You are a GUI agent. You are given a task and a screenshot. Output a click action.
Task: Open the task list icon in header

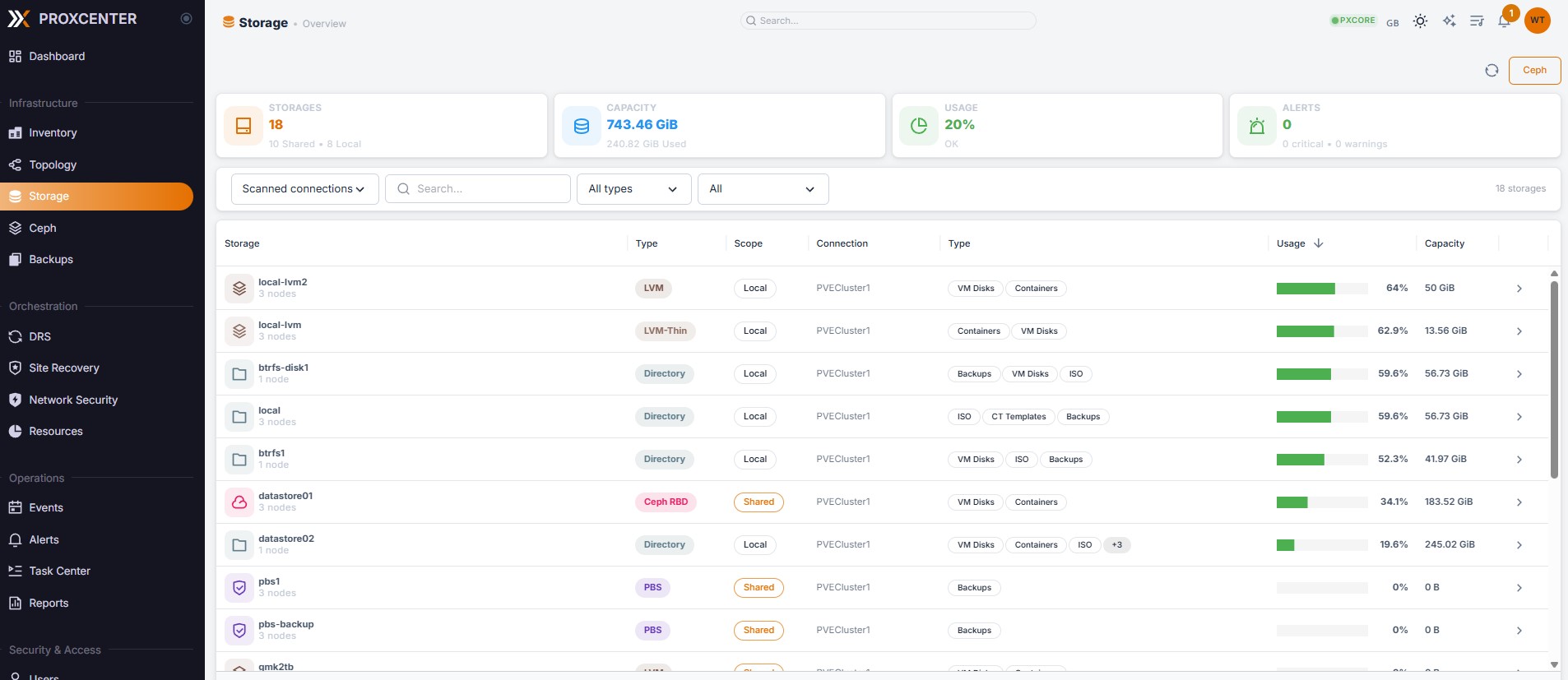click(1477, 21)
